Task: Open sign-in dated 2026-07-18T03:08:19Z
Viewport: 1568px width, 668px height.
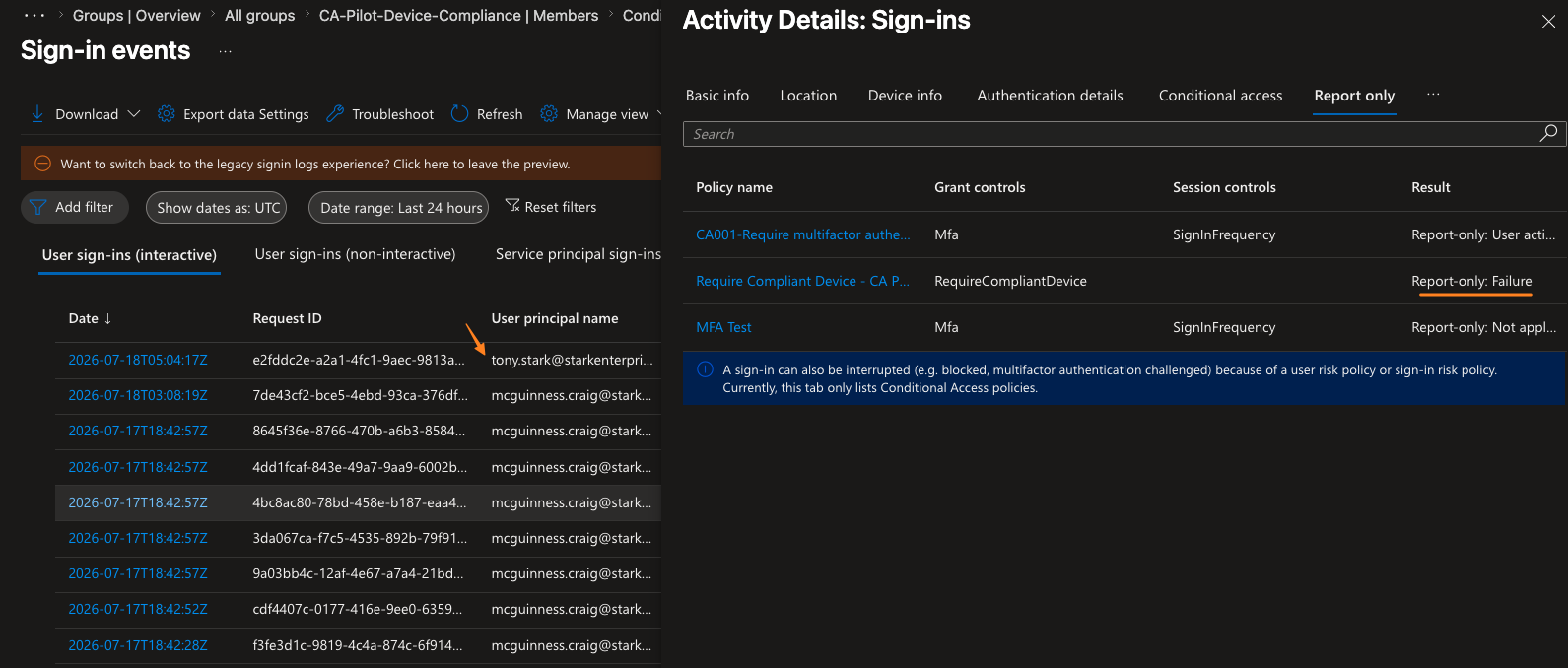Action: 138,395
